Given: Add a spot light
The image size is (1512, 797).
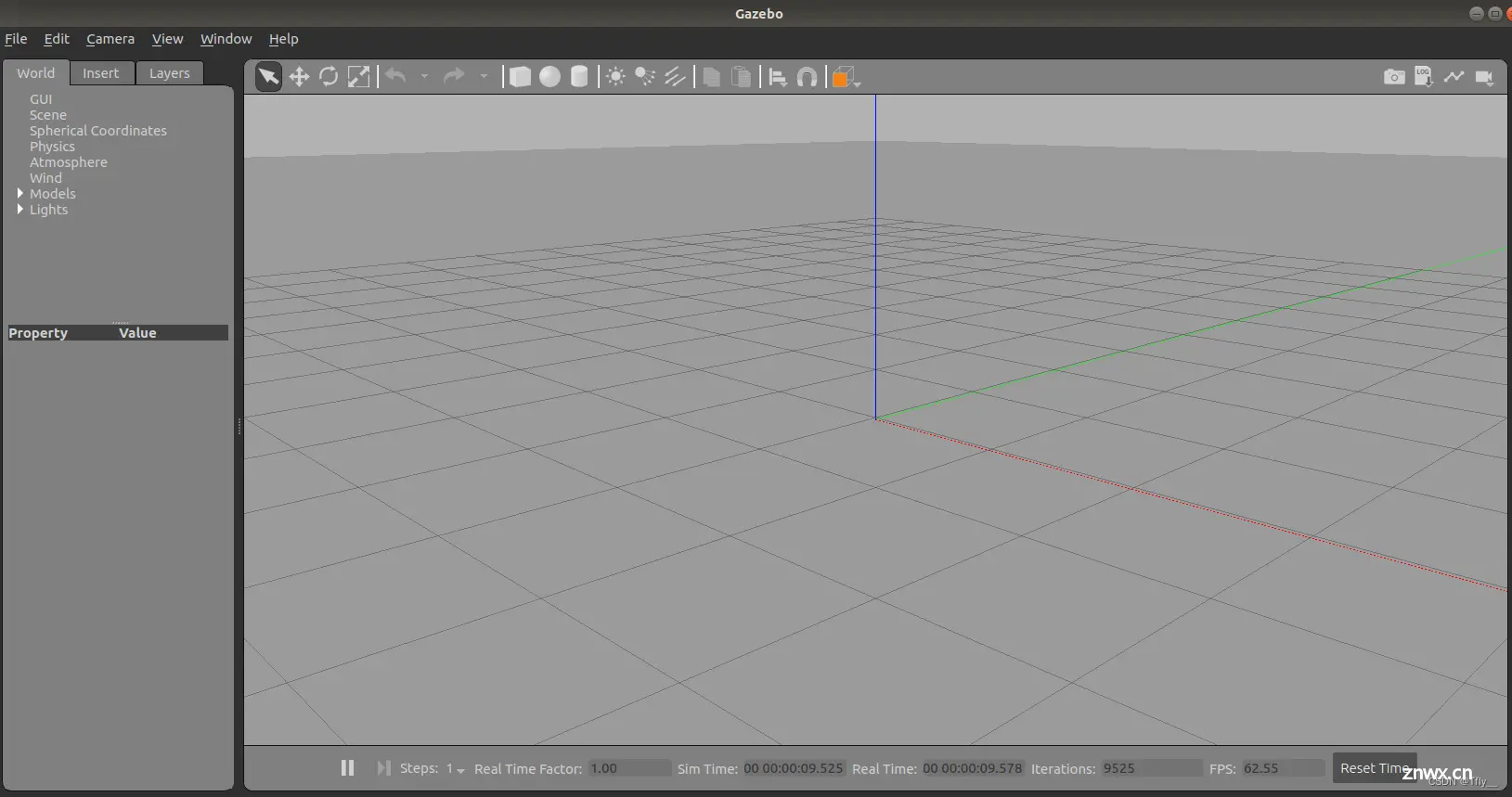Looking at the screenshot, I should pyautogui.click(x=645, y=76).
